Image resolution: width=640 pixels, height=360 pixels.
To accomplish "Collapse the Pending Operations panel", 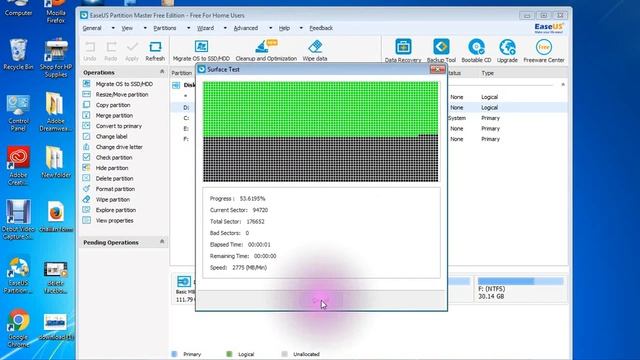I will click(x=162, y=242).
